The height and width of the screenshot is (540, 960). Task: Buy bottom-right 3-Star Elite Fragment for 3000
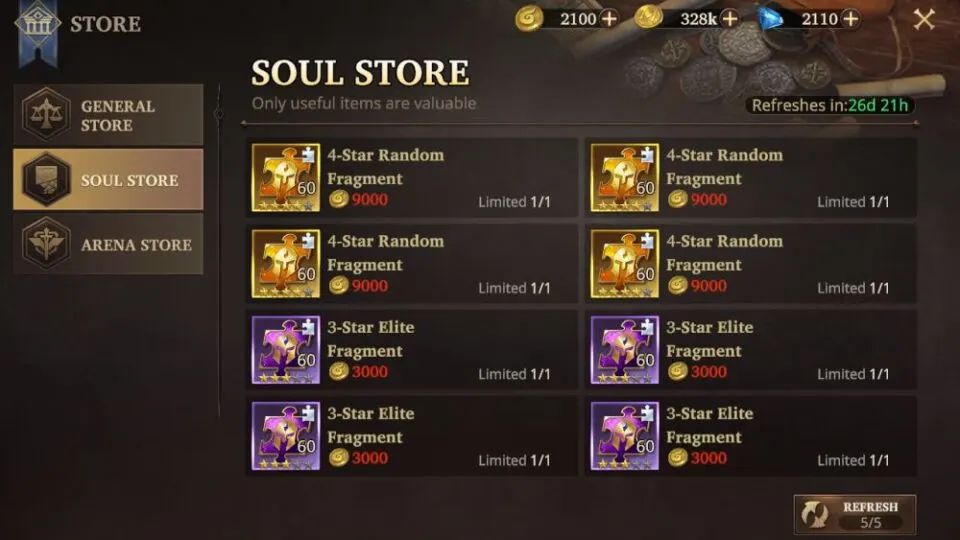(751, 436)
